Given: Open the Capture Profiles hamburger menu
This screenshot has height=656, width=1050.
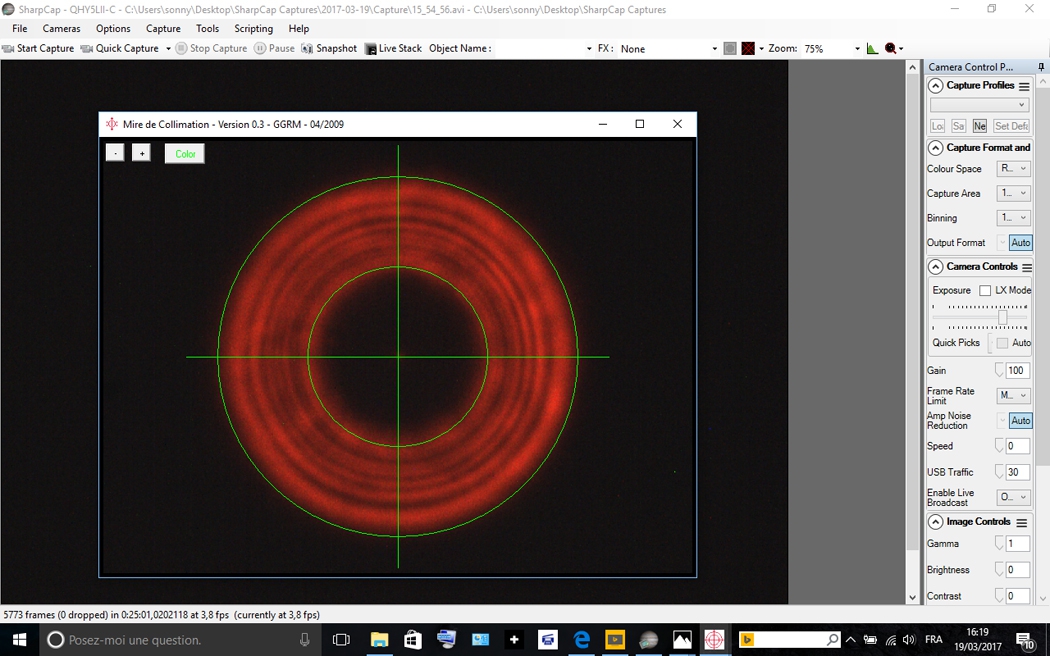Looking at the screenshot, I should (x=1024, y=86).
